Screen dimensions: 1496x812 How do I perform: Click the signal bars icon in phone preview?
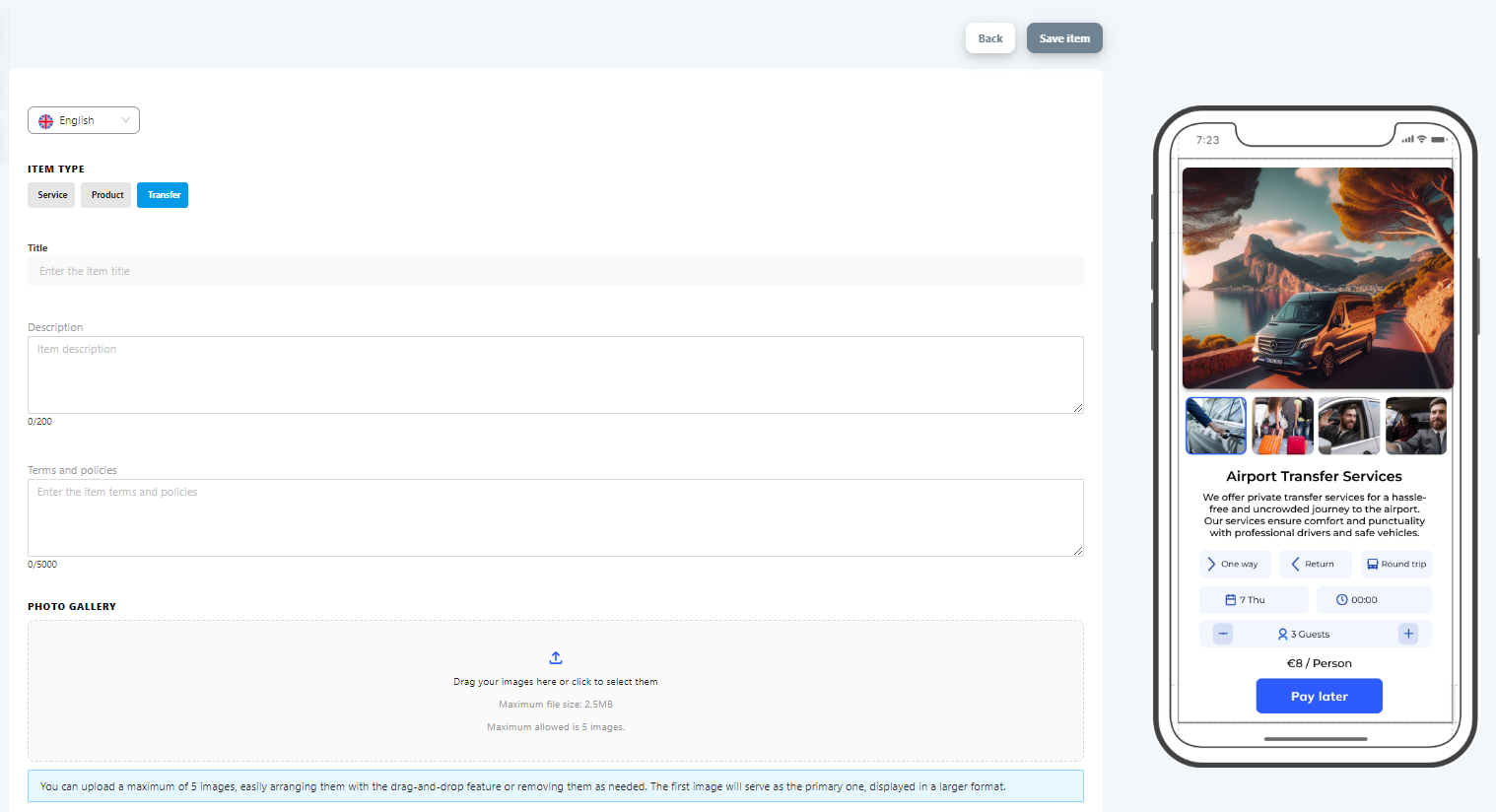tap(1407, 139)
